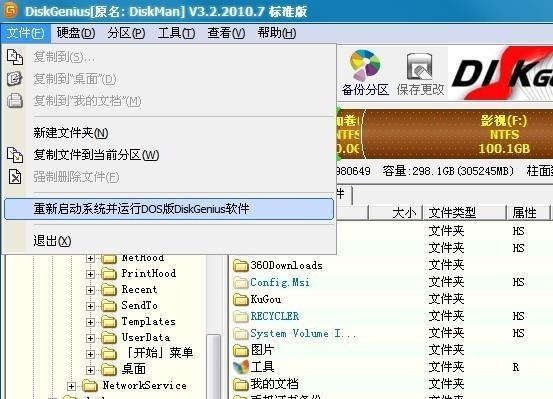Click the UserData folder icon in tree
This screenshot has height=399, width=553.
(109, 338)
